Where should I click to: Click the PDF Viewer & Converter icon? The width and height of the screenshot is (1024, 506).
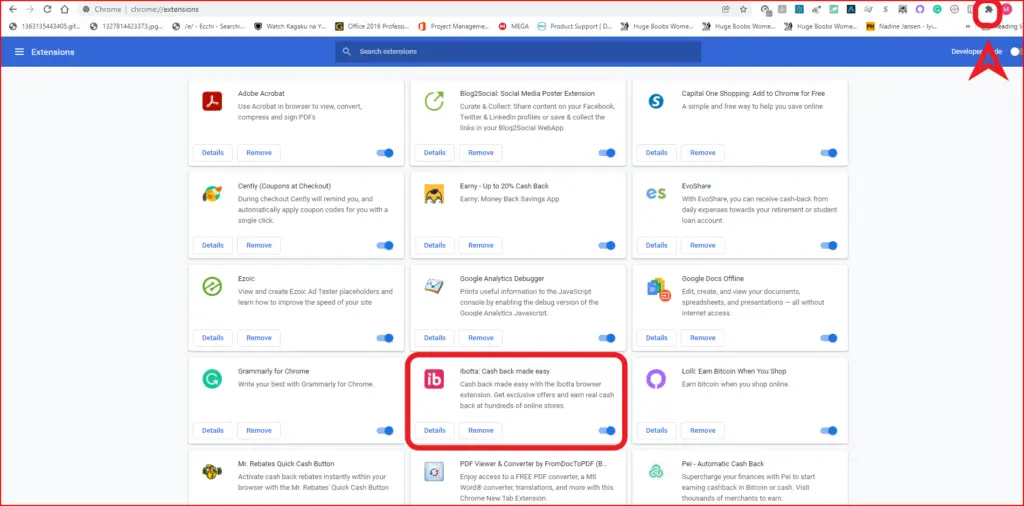pos(434,471)
